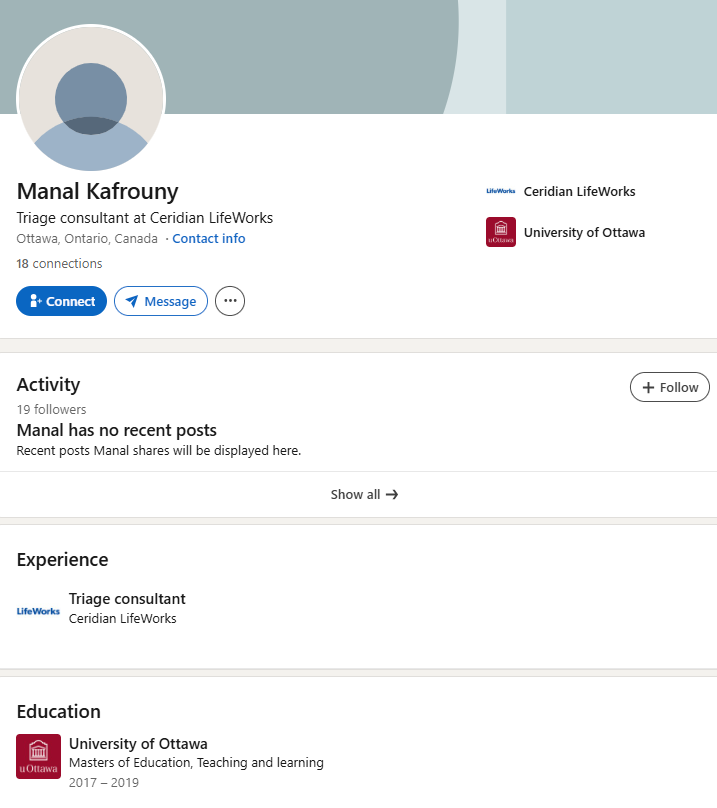Click Show all activity link

(364, 494)
